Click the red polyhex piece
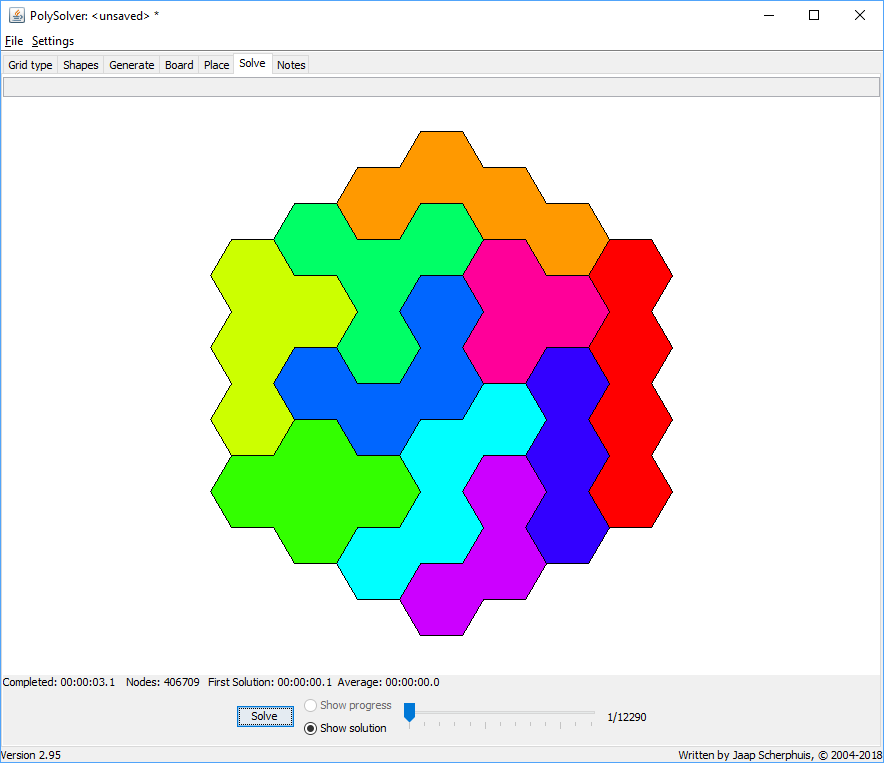 (631, 383)
